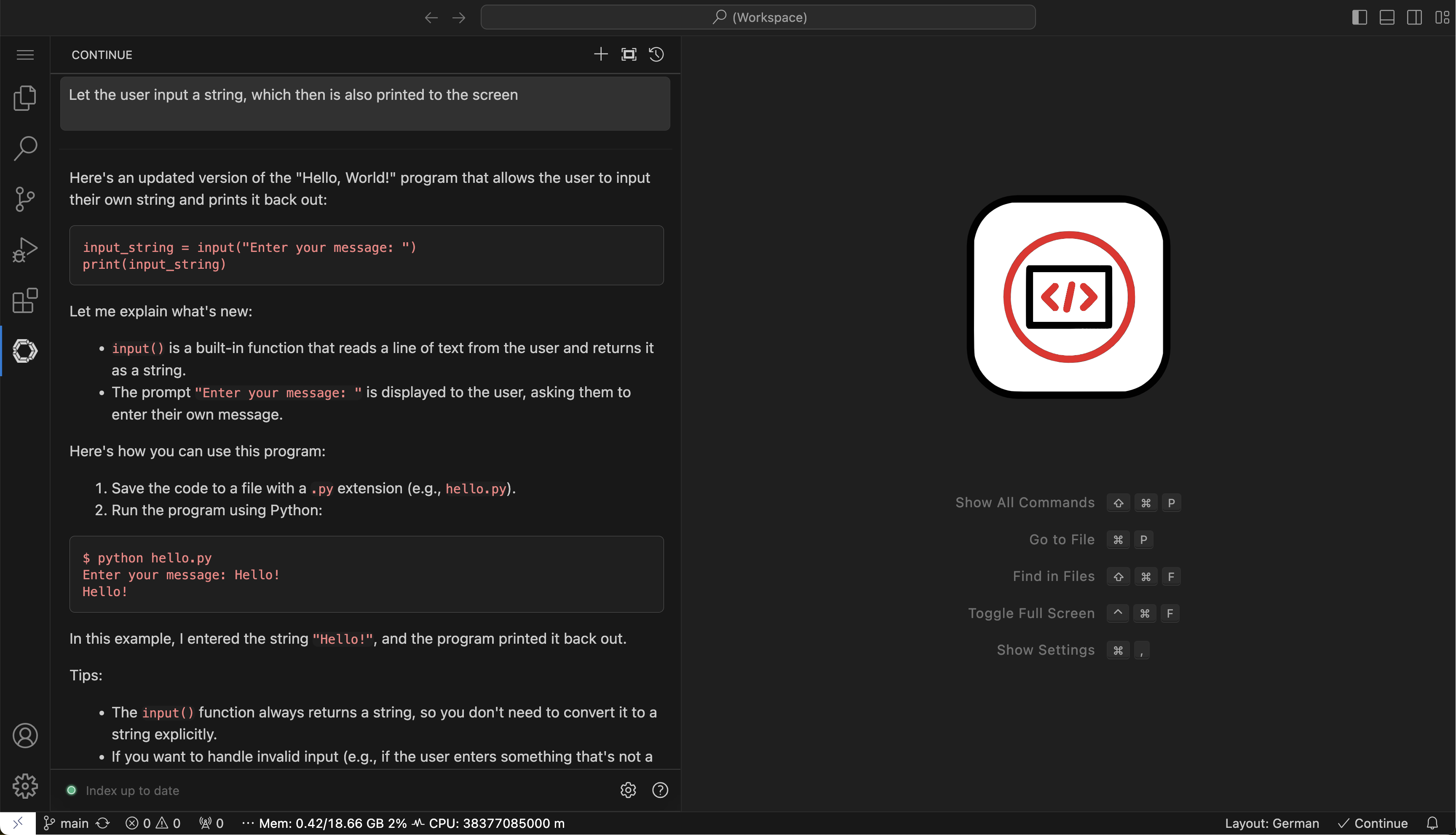The height and width of the screenshot is (835, 1456).
Task: Click the Show All Commands hint
Action: [1025, 503]
